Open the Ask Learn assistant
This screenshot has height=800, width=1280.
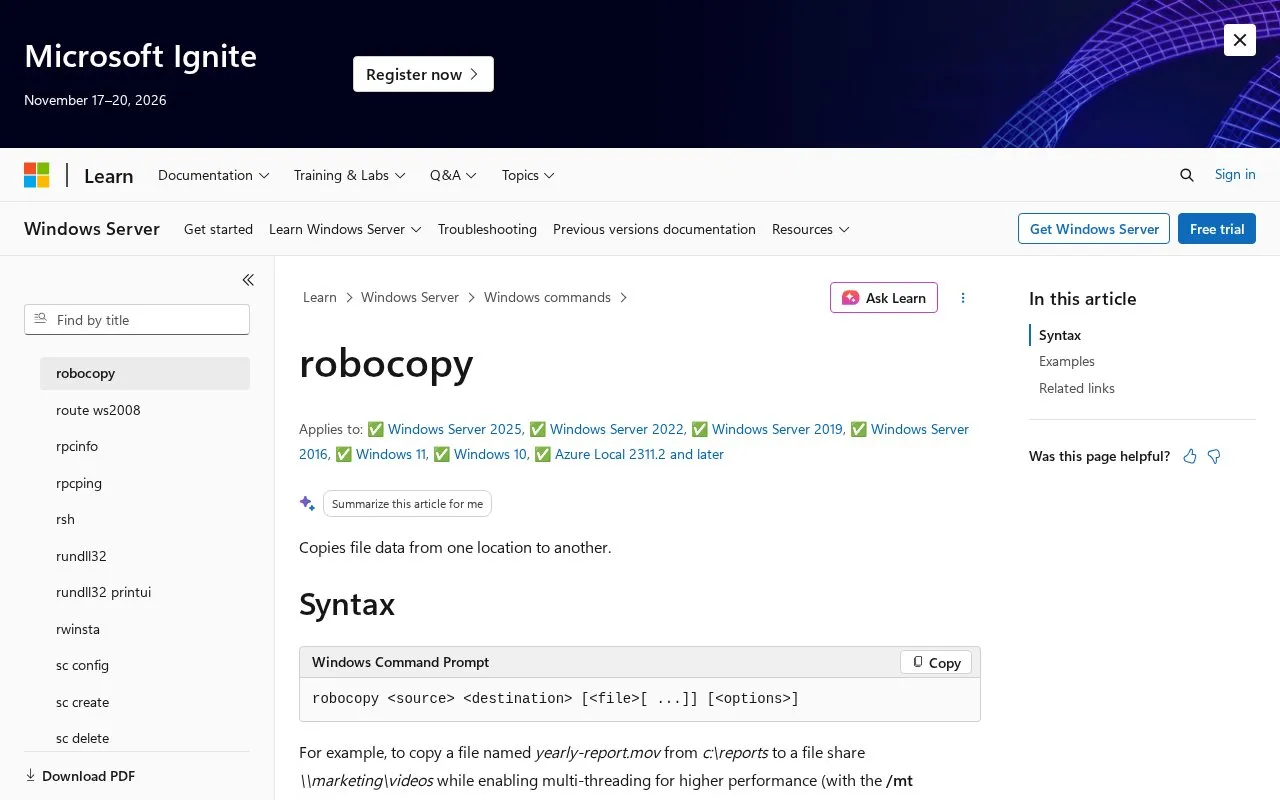(884, 298)
